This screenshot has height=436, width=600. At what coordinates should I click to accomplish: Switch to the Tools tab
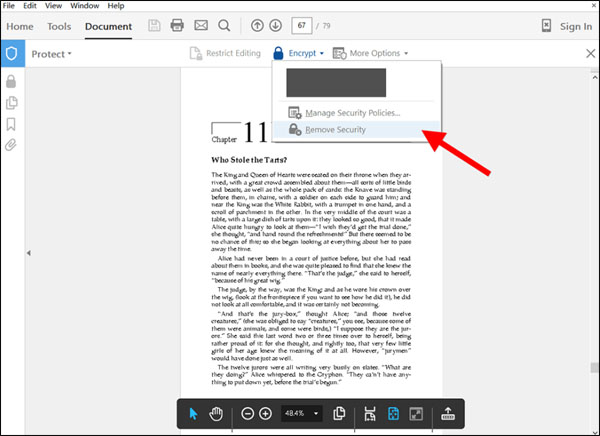coord(59,26)
